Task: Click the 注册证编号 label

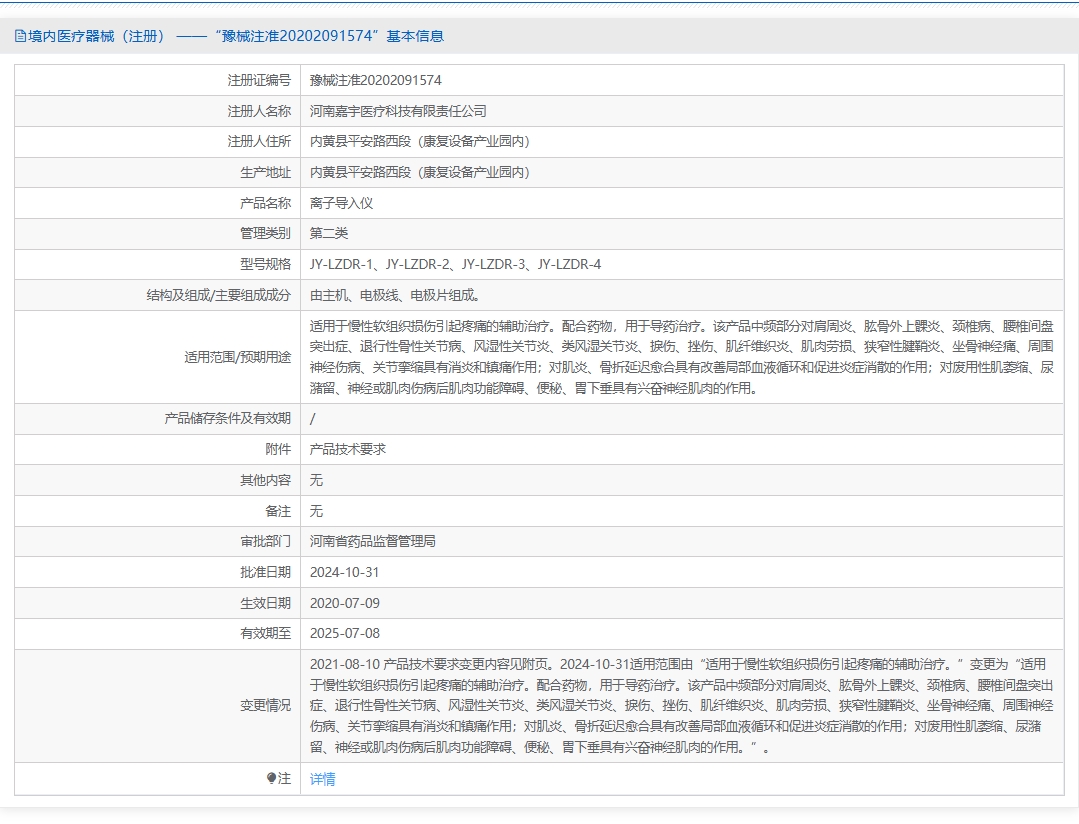Action: click(x=259, y=80)
